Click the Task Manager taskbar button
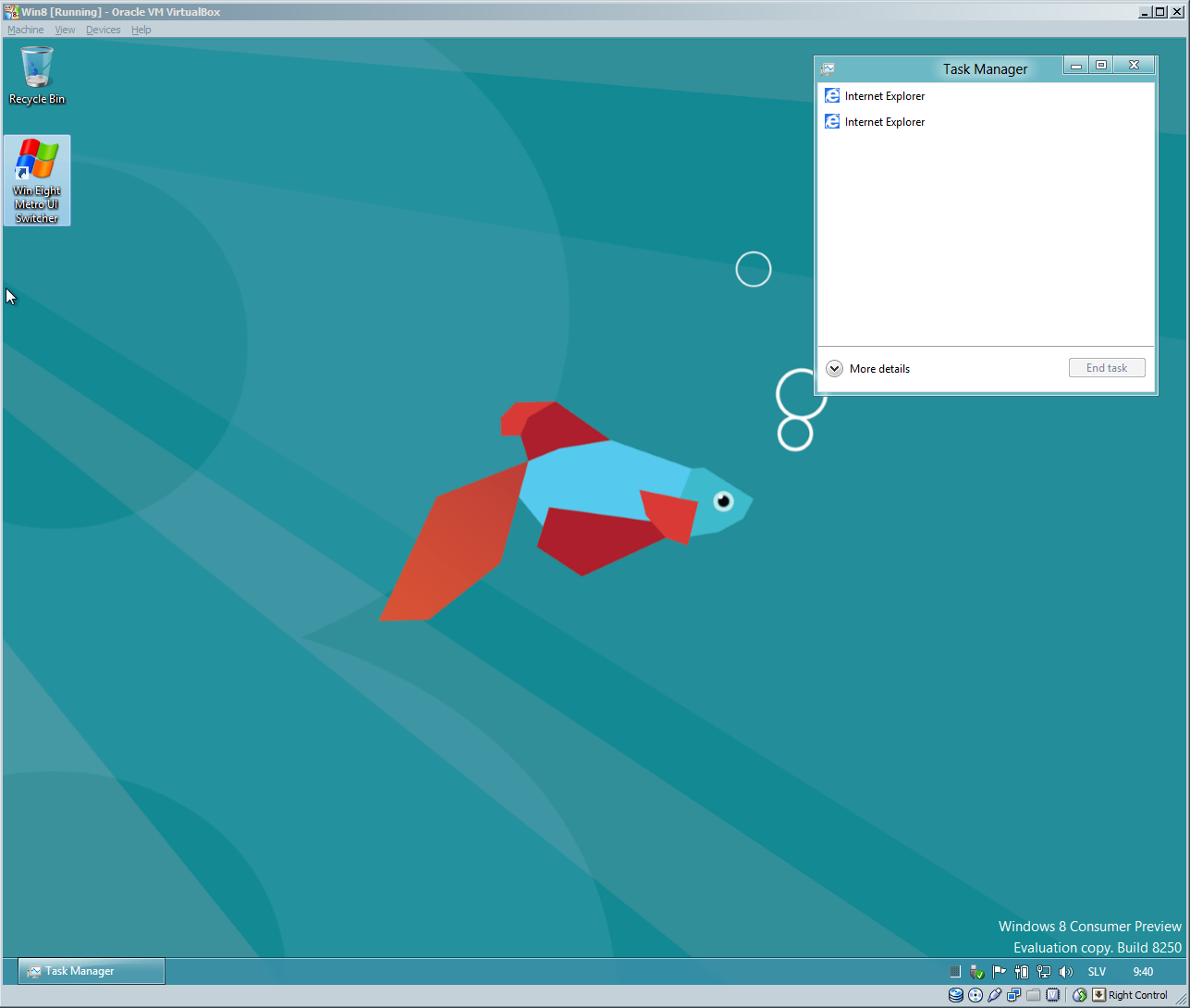The image size is (1190, 1008). click(x=92, y=971)
